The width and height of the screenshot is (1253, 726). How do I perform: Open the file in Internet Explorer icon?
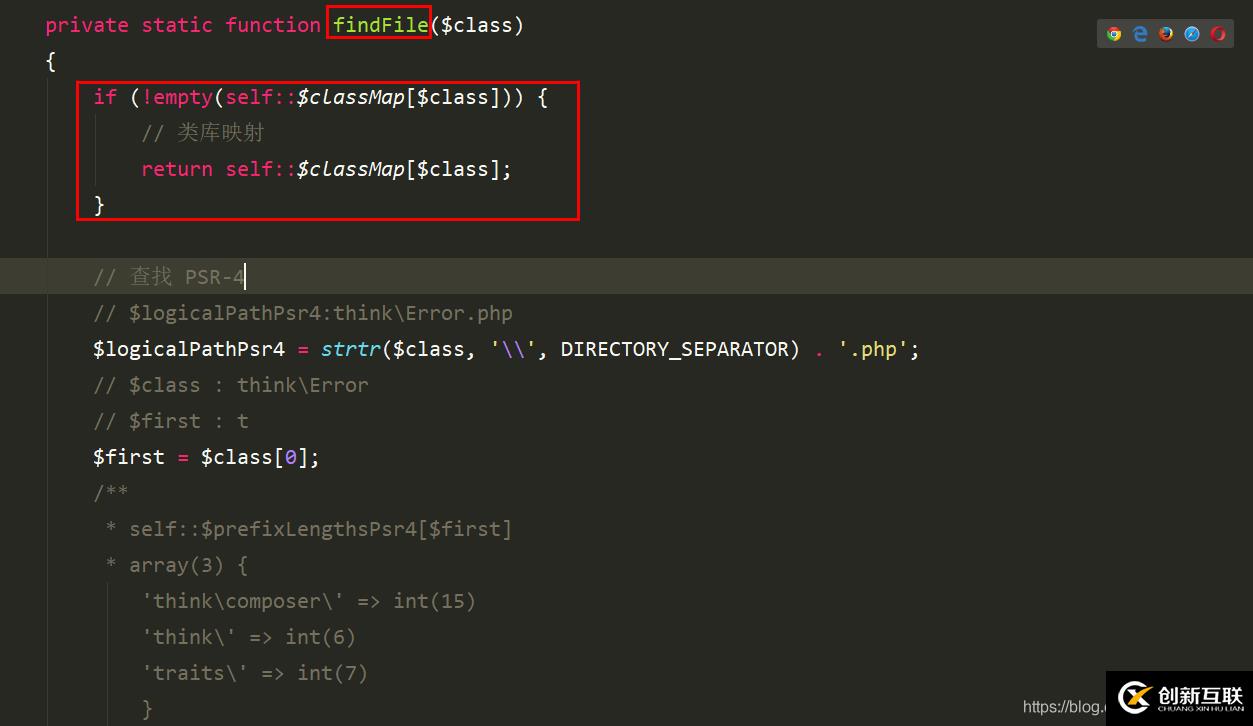point(1140,34)
